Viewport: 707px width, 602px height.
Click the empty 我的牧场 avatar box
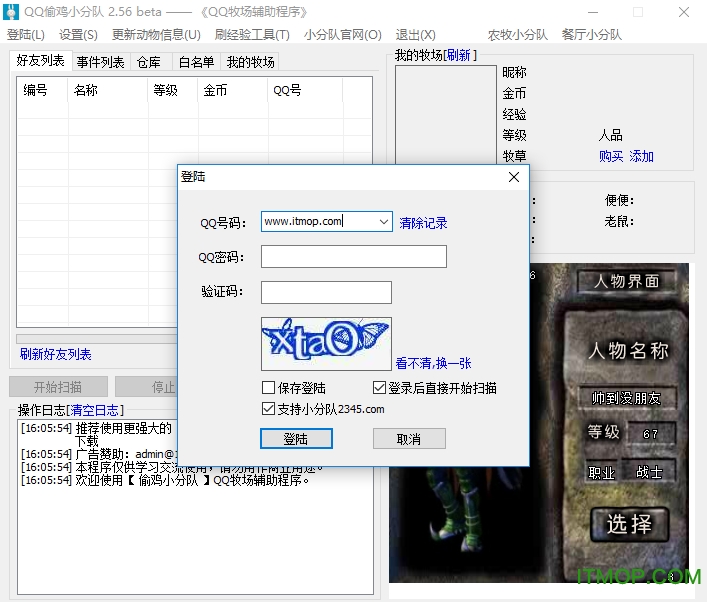click(446, 115)
